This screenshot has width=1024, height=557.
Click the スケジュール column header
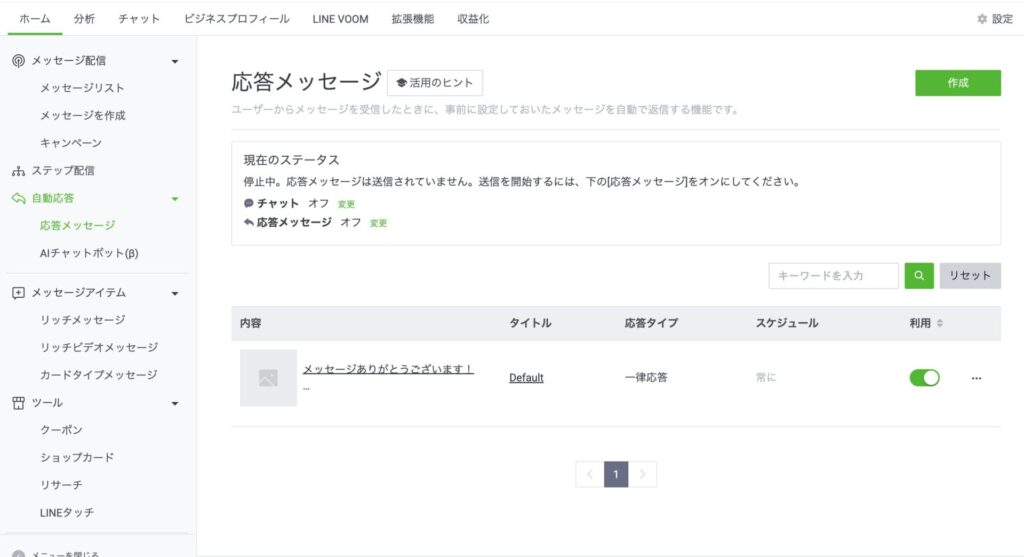tap(787, 323)
